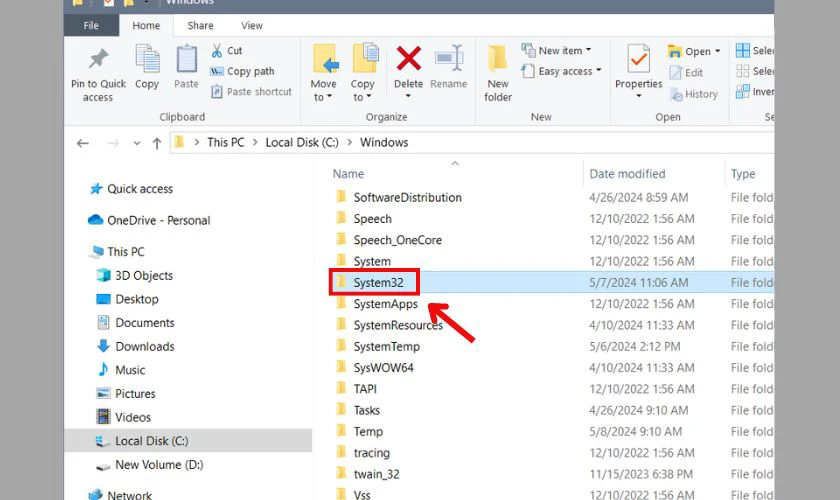Viewport: 840px width, 500px height.
Task: Expand breadcrumb chevron after Local Disk (C:)
Action: 349,143
